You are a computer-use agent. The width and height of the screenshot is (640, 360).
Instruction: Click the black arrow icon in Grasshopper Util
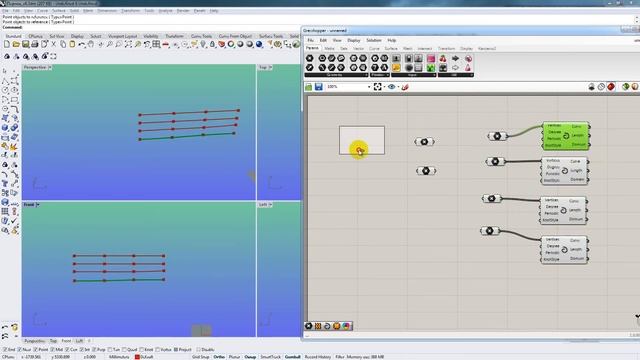coord(456,58)
